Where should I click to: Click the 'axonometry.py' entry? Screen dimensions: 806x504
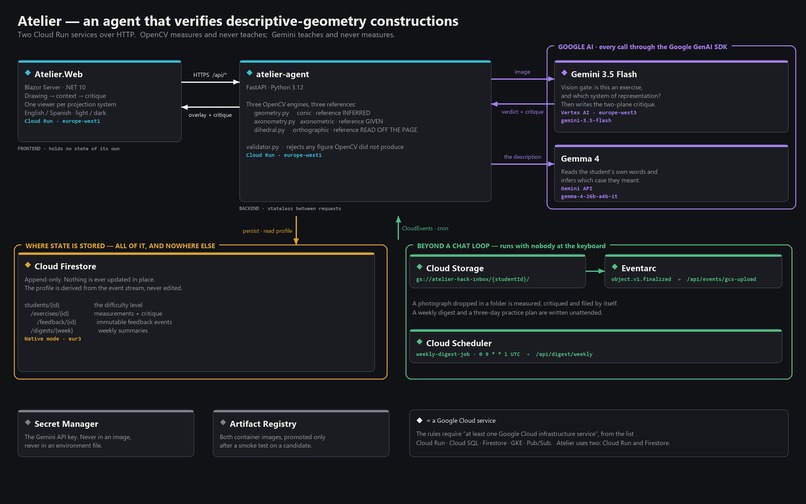[x=274, y=121]
